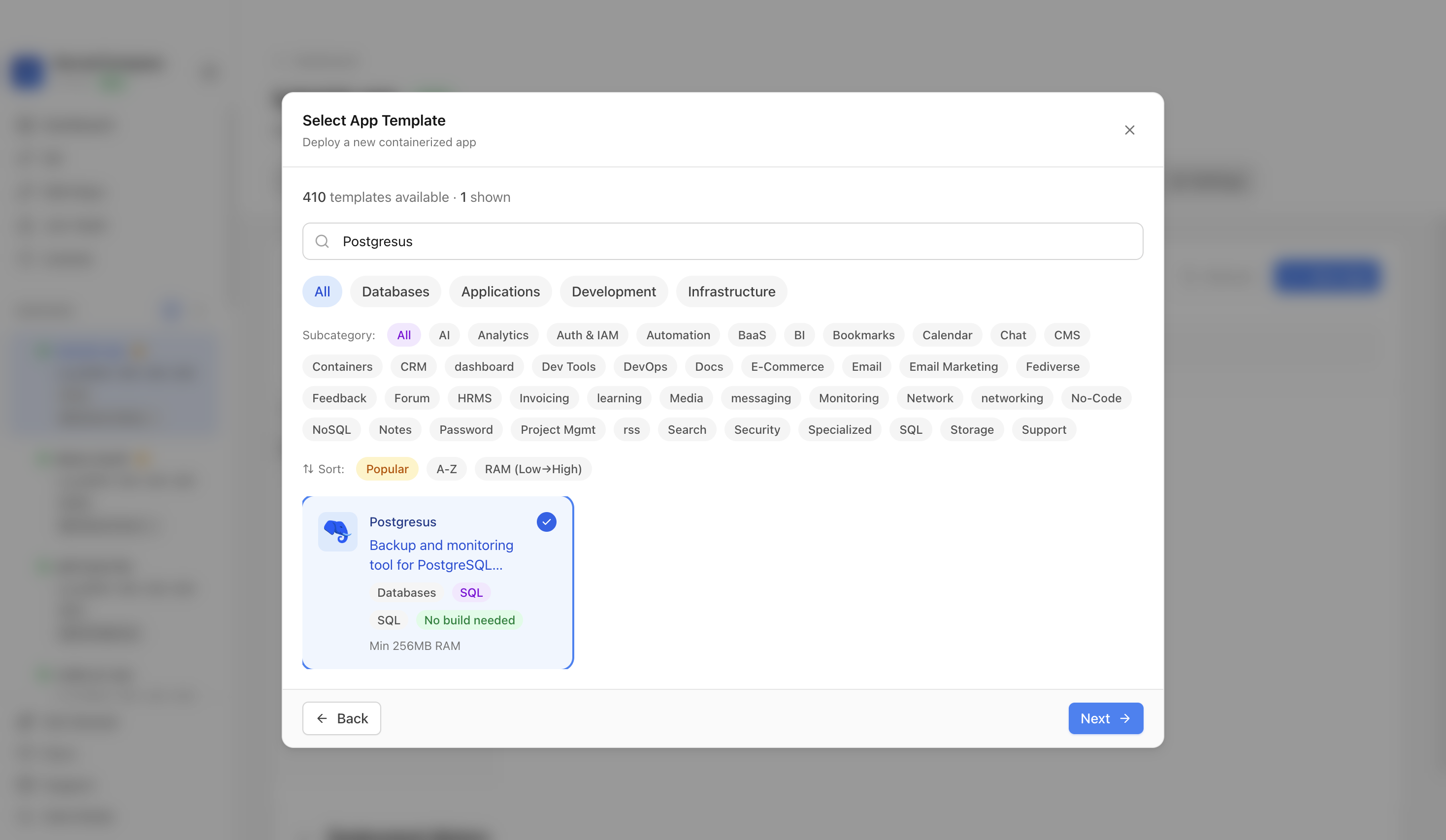1446x840 pixels.
Task: Click the Postgresus template card title
Action: (x=403, y=522)
